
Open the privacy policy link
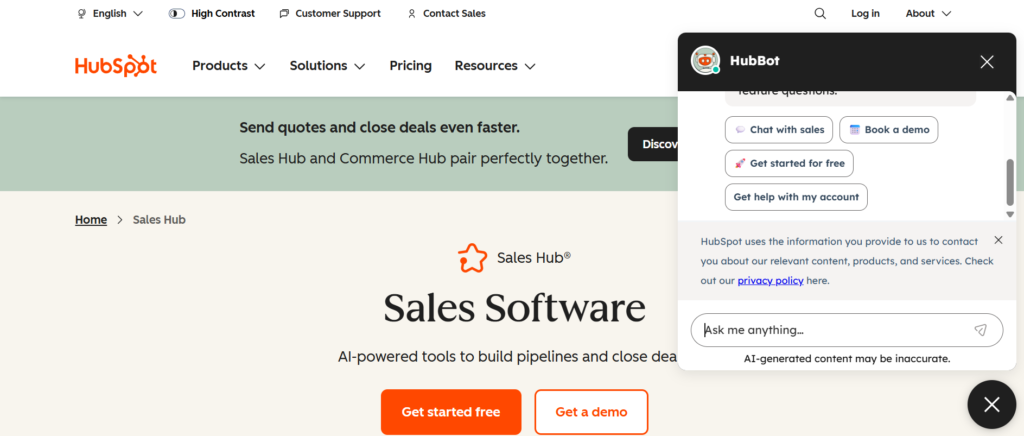coord(770,281)
